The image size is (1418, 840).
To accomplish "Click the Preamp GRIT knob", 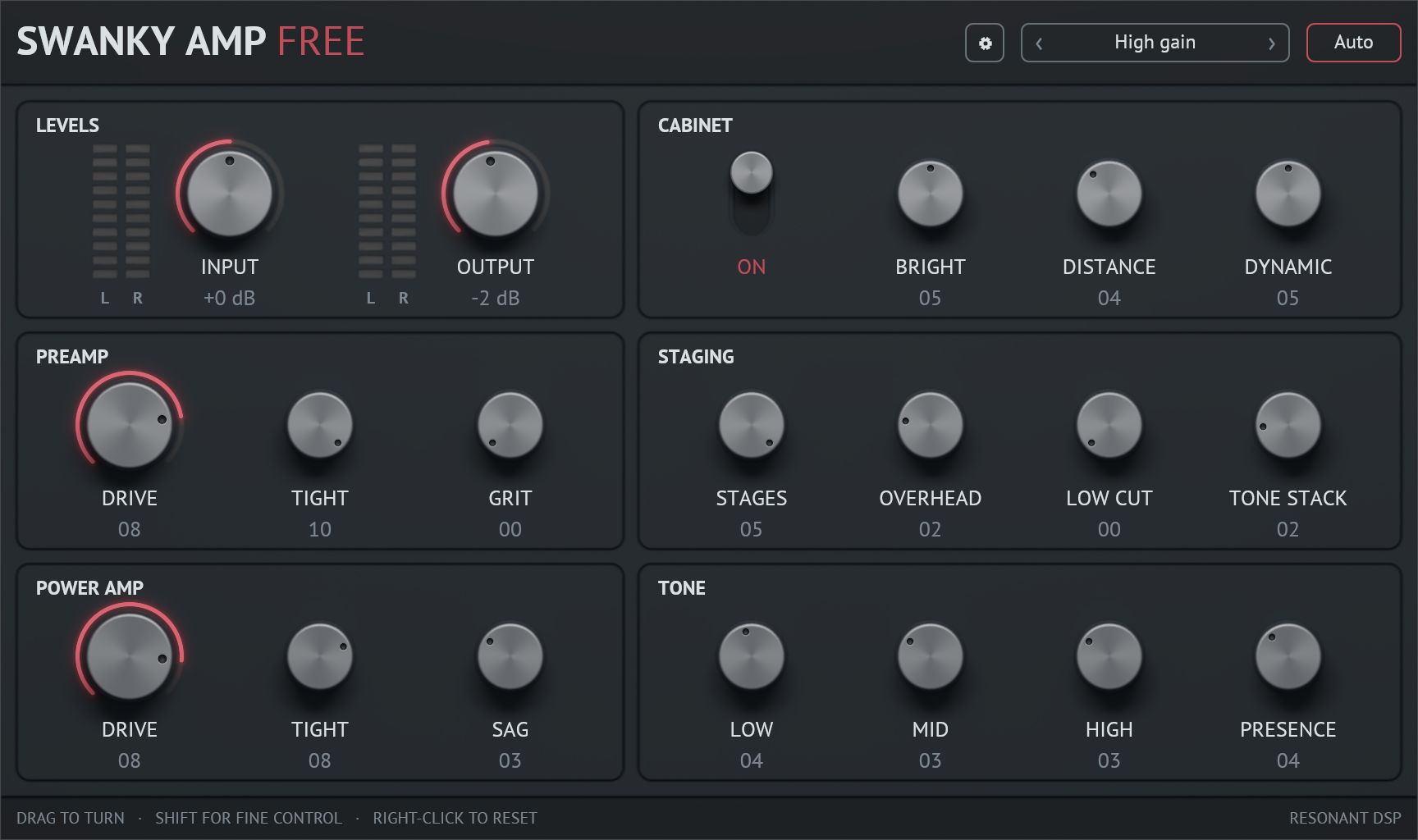I will tap(510, 425).
